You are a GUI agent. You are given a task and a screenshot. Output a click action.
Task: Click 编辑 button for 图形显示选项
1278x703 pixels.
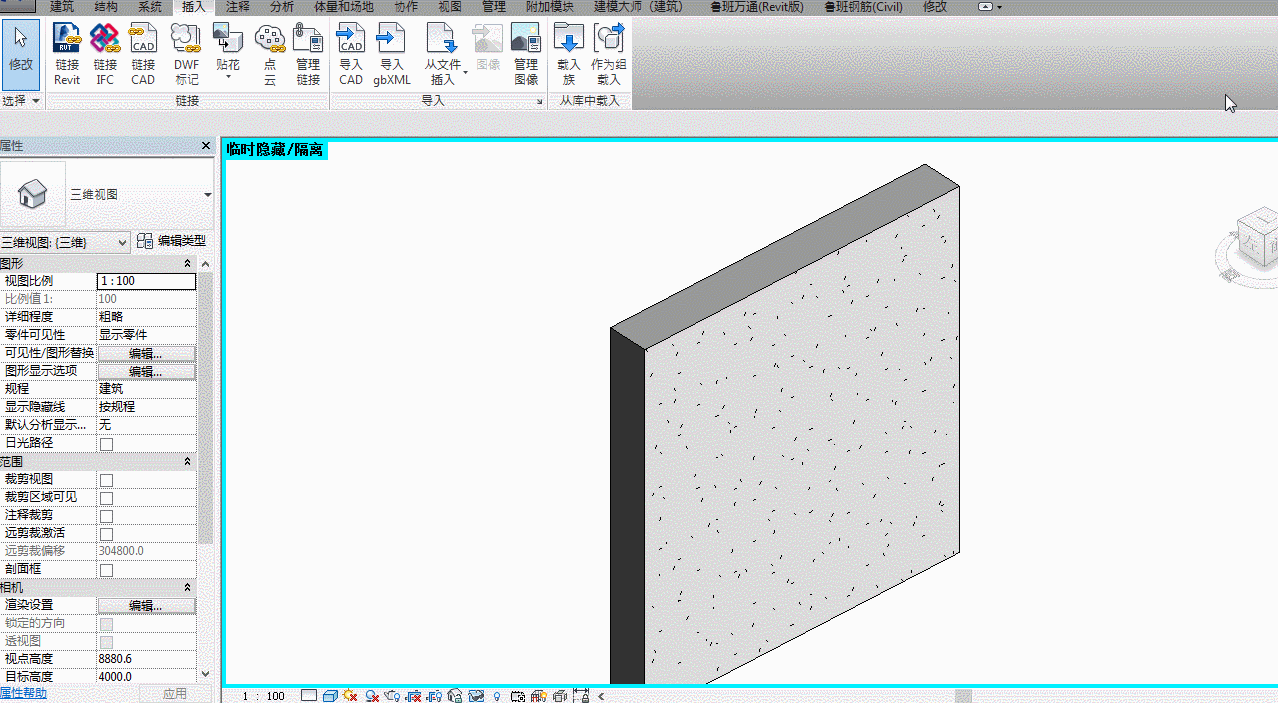[x=146, y=371]
